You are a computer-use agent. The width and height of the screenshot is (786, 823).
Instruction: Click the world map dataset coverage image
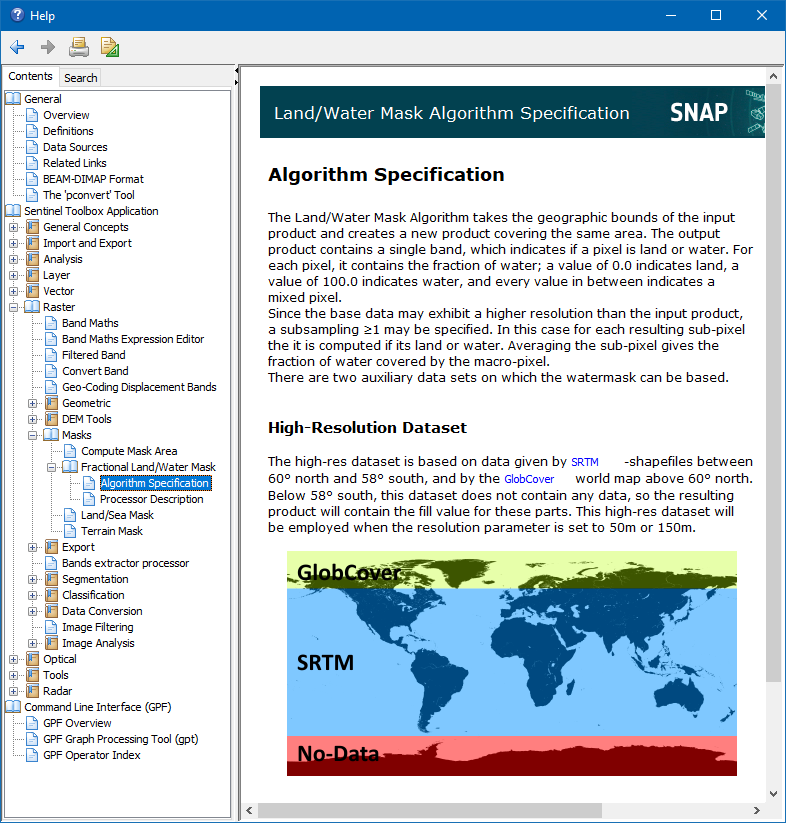click(512, 663)
